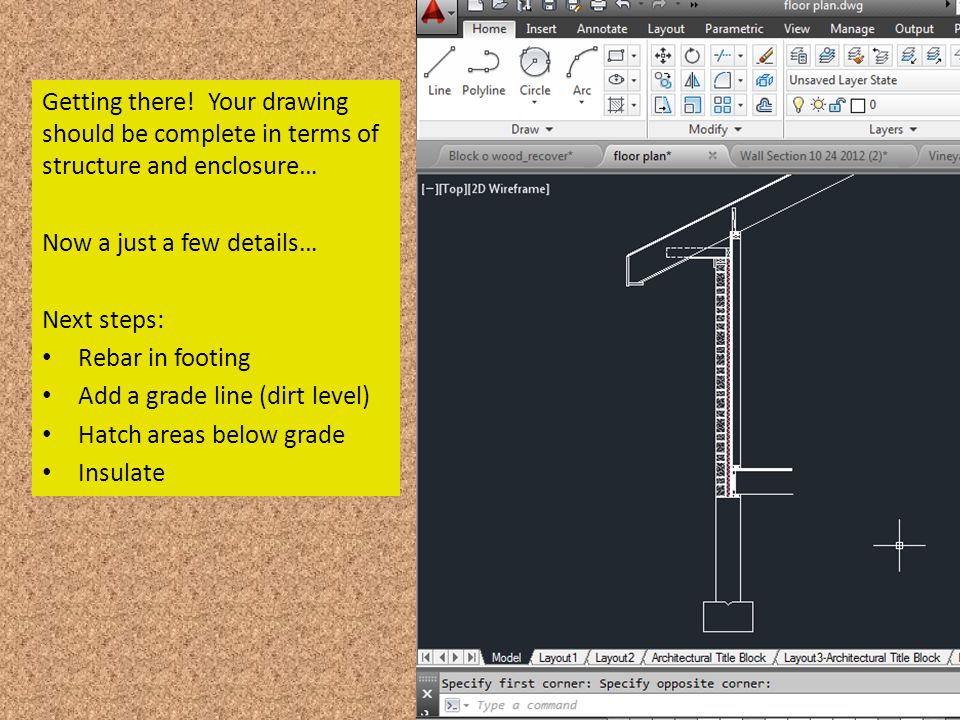This screenshot has height=720, width=960.
Task: Choose the Ellipse tool icon
Action: [616, 80]
